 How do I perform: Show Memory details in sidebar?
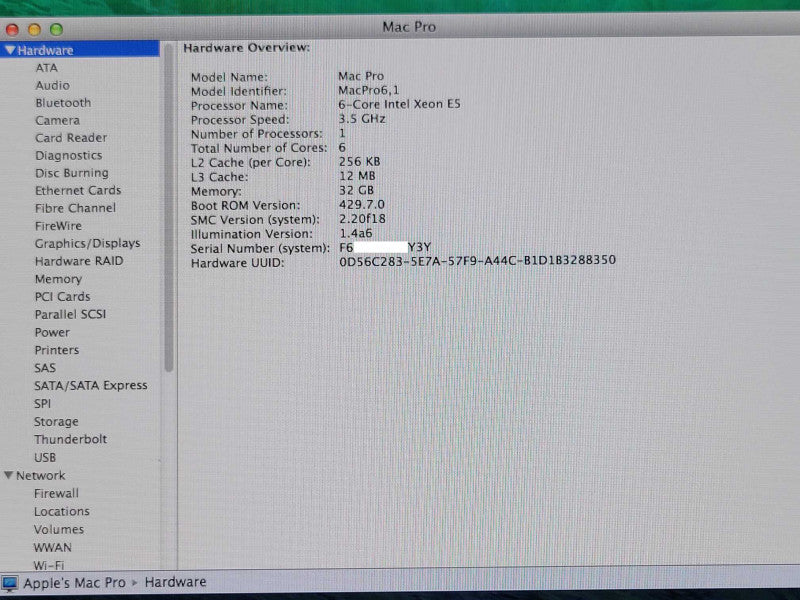tap(58, 279)
